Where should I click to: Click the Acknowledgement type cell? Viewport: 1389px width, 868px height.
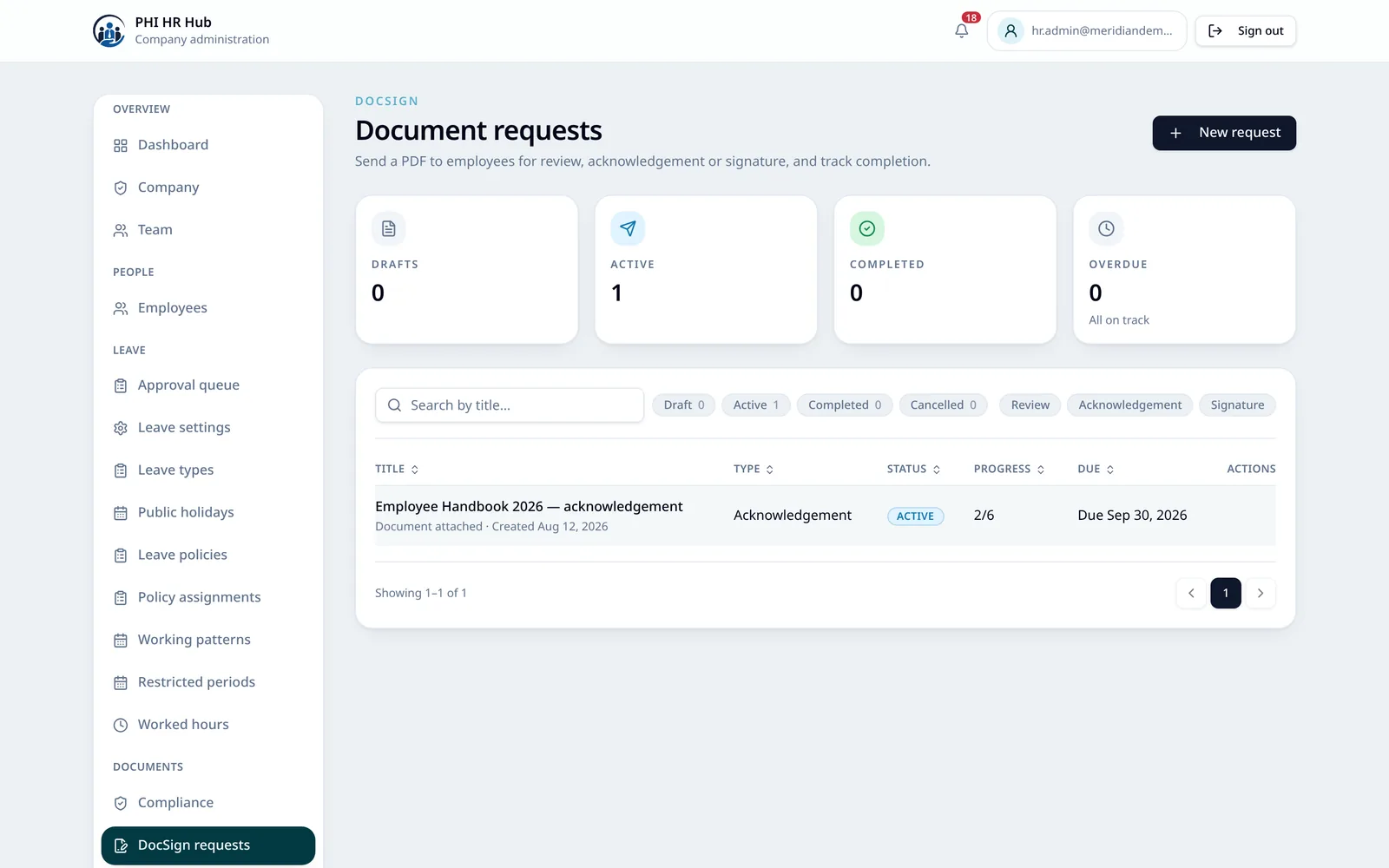click(x=793, y=516)
